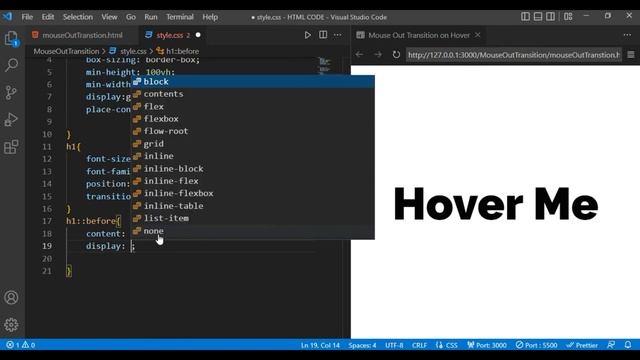The image size is (640, 360).
Task: Choose 'inline' from the suggestion list
Action: pyautogui.click(x=253, y=156)
